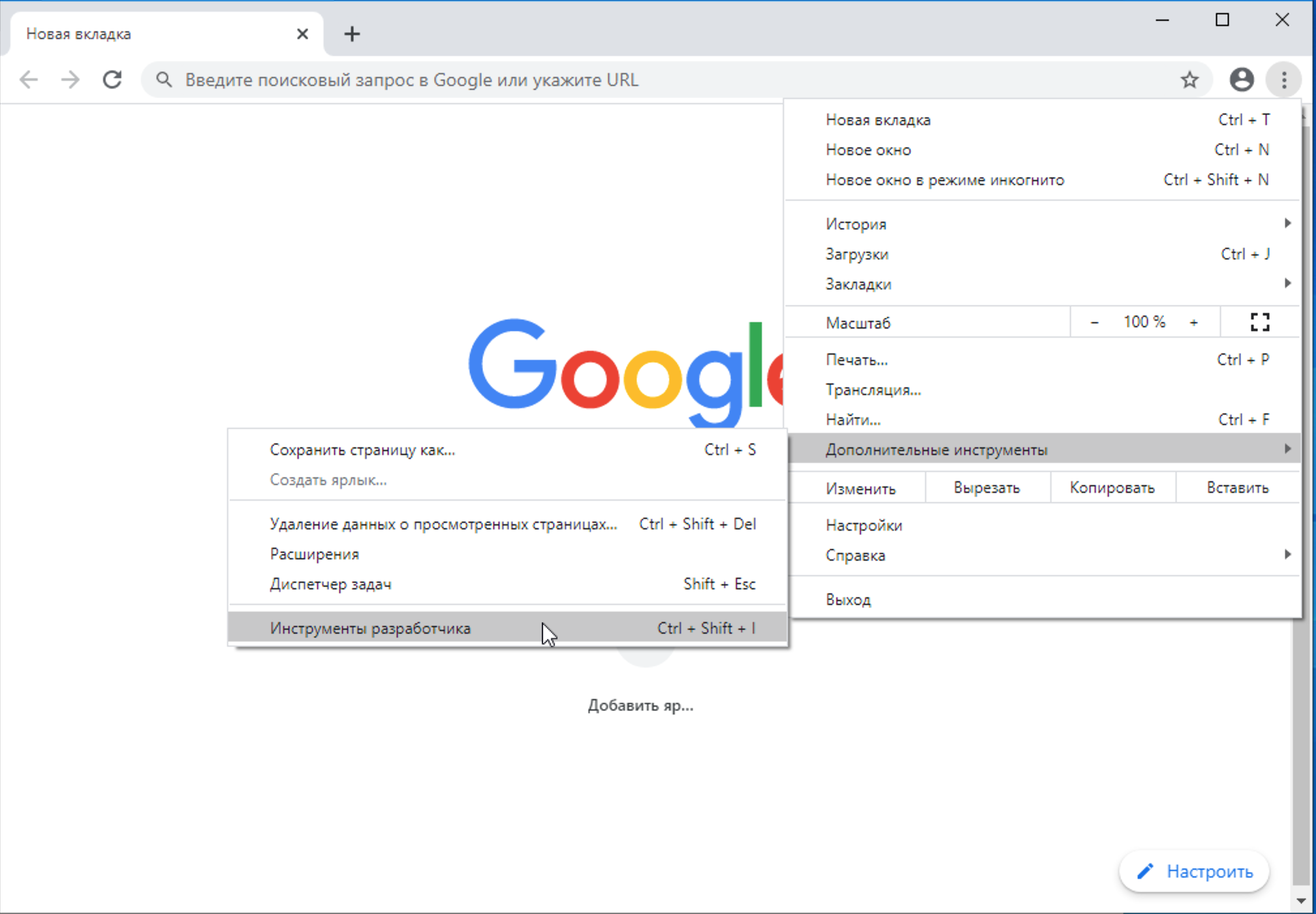Open the user profile avatar icon
This screenshot has height=914, width=1316.
[x=1242, y=80]
